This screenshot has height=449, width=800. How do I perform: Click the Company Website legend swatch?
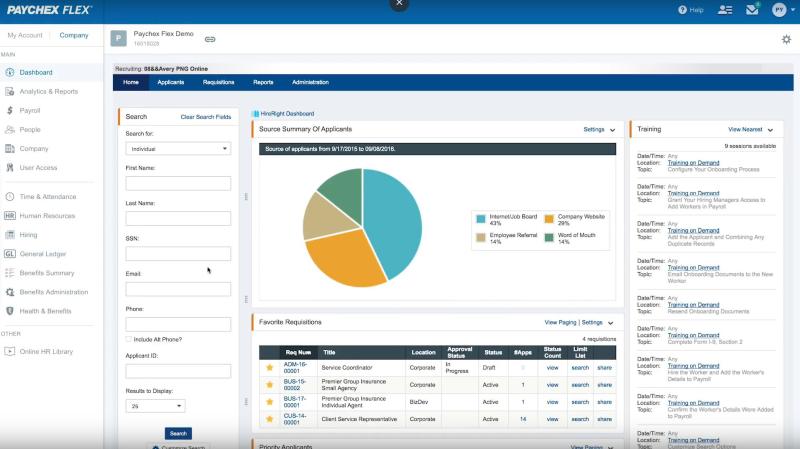[549, 219]
